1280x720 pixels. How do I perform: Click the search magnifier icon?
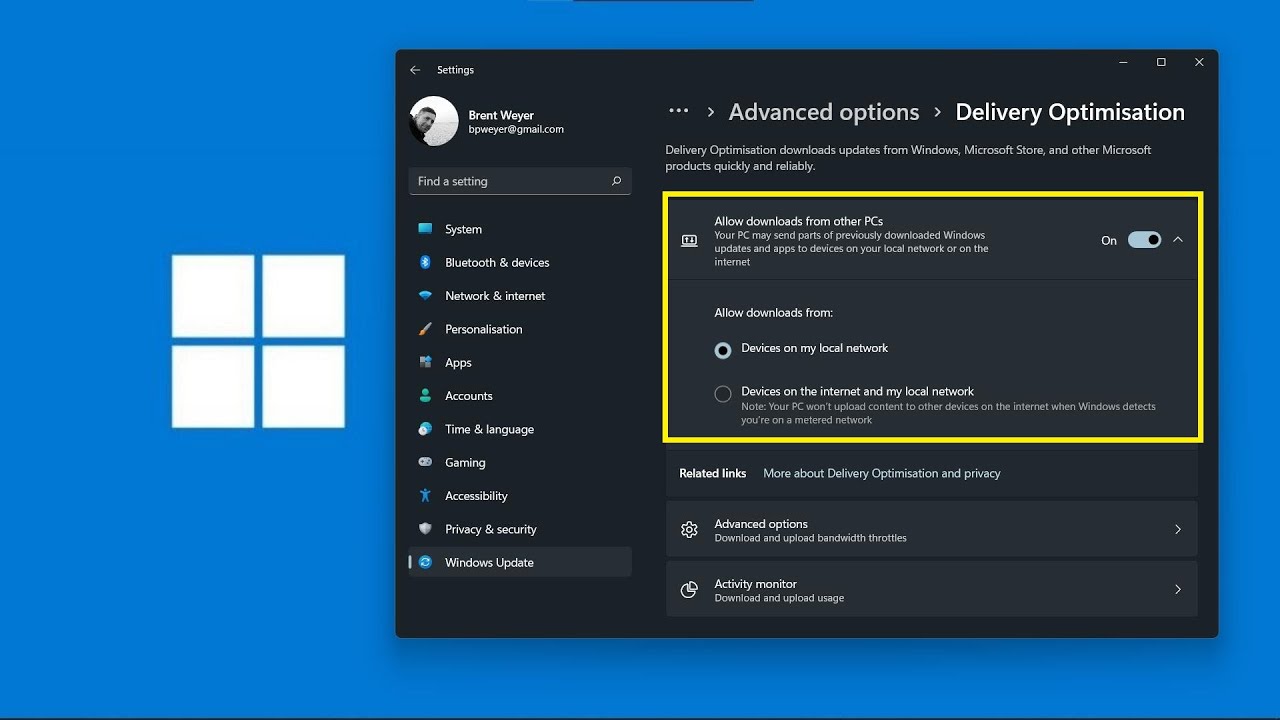click(616, 181)
